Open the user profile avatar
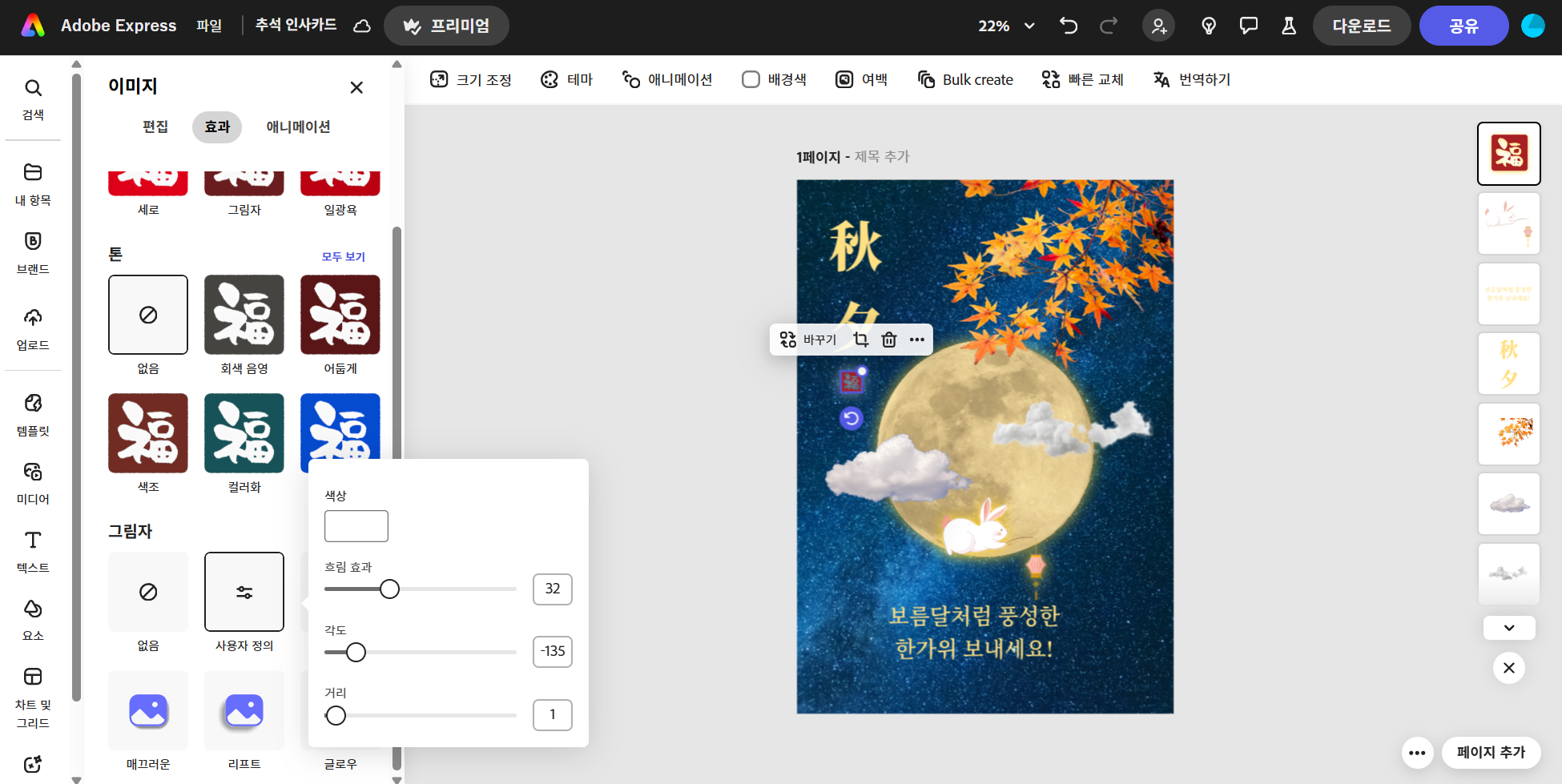The width and height of the screenshot is (1562, 784). (1533, 26)
